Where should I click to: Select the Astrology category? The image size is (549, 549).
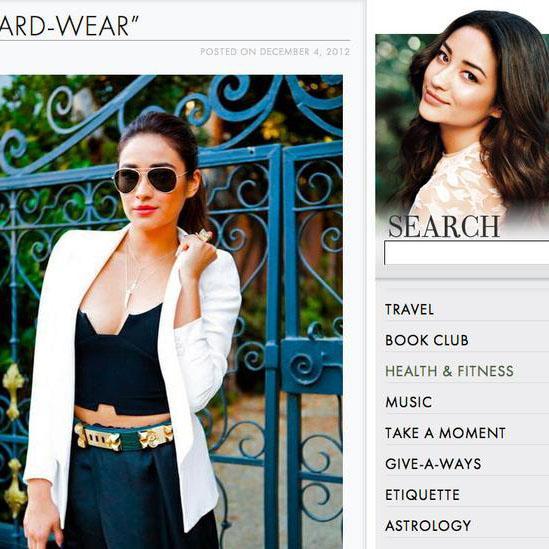point(428,526)
